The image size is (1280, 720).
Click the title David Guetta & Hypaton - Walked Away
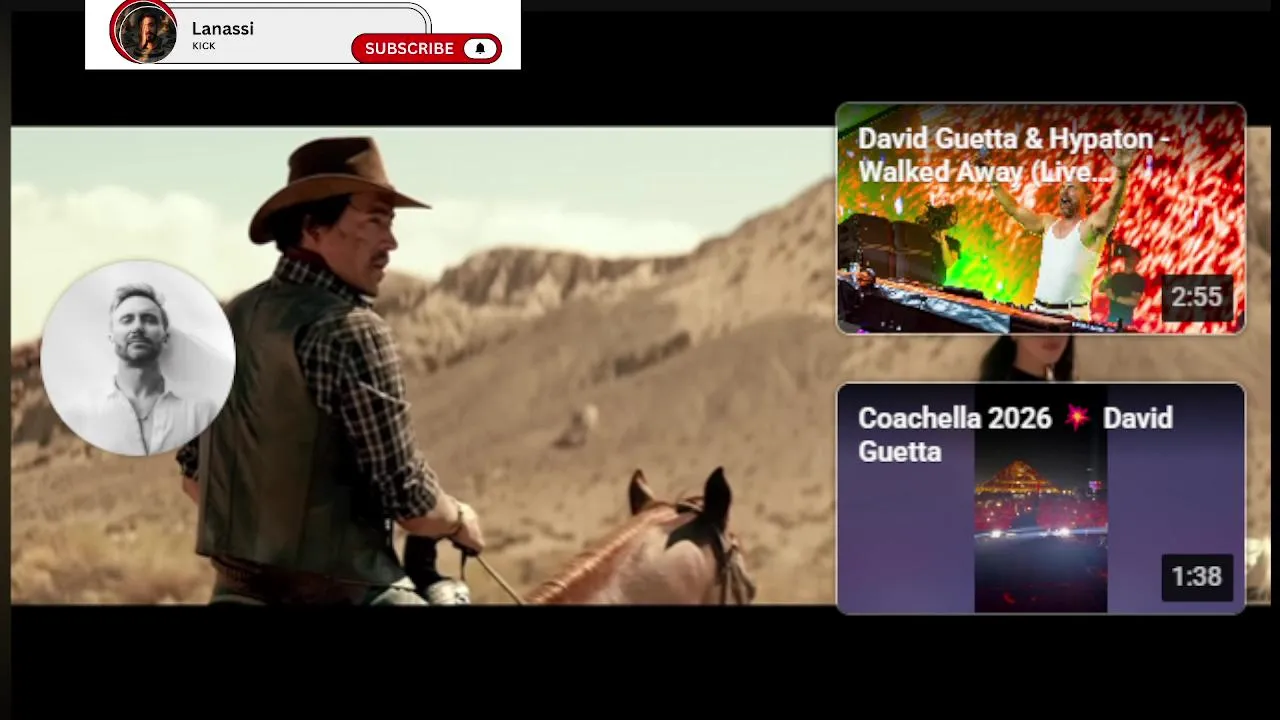click(x=1013, y=155)
